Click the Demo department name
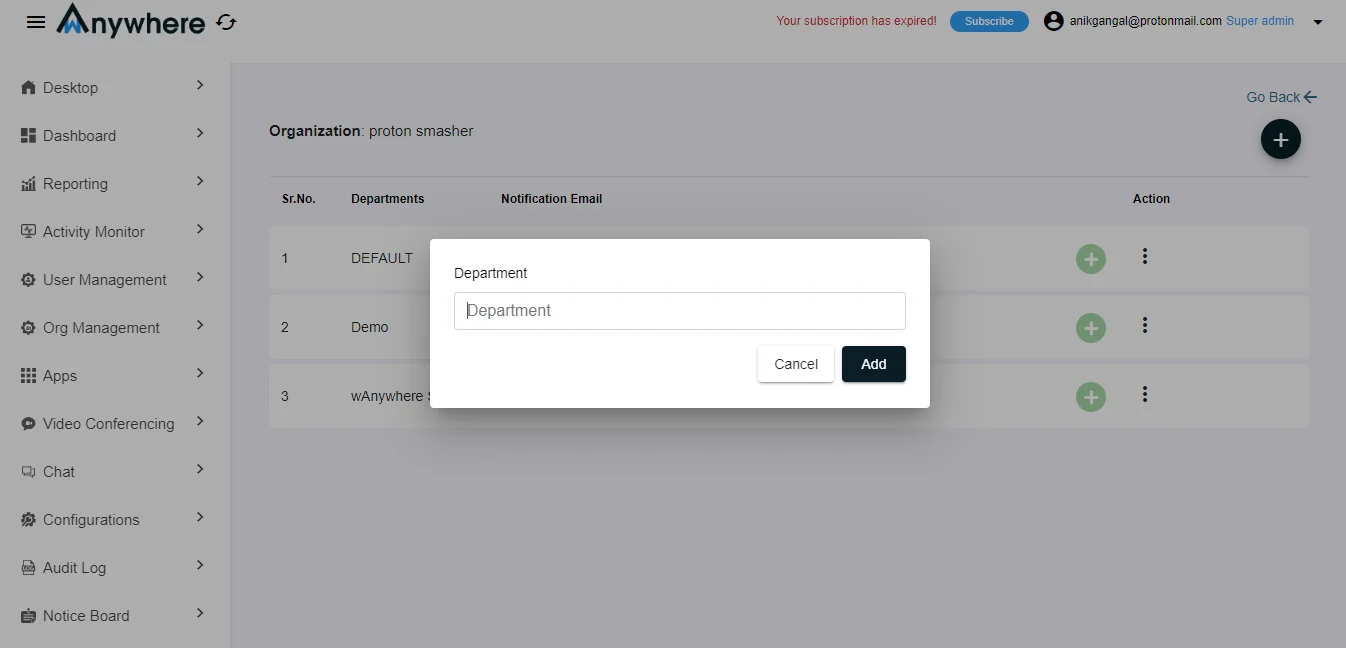 point(370,327)
